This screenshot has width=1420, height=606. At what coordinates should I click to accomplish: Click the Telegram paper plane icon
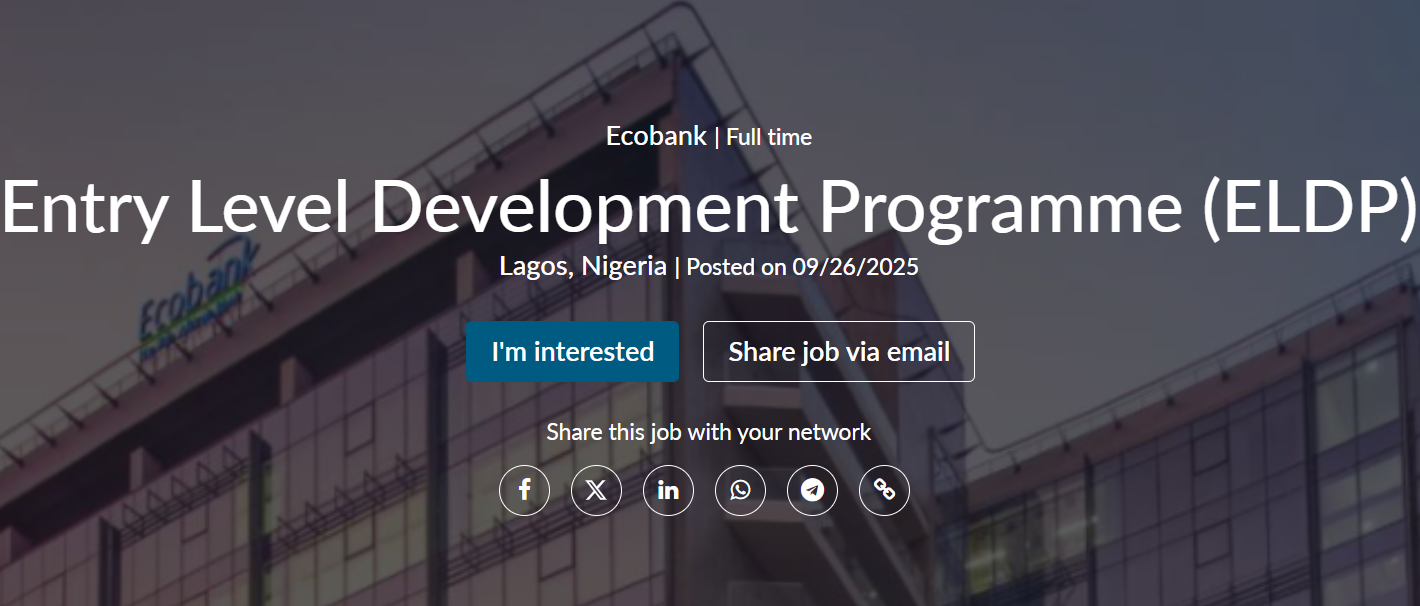pos(812,490)
